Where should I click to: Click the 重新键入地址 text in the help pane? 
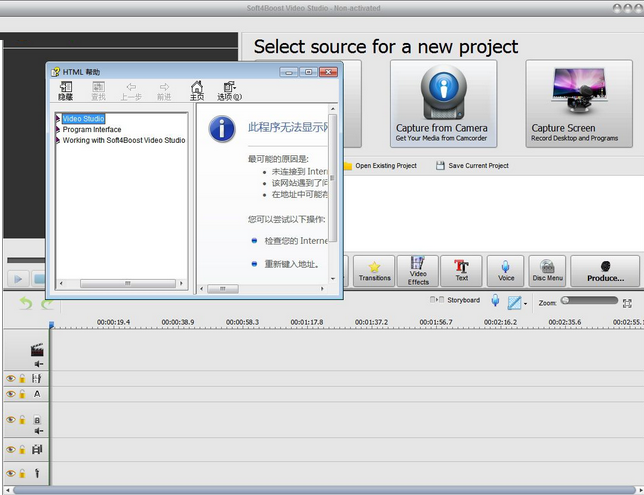291,264
